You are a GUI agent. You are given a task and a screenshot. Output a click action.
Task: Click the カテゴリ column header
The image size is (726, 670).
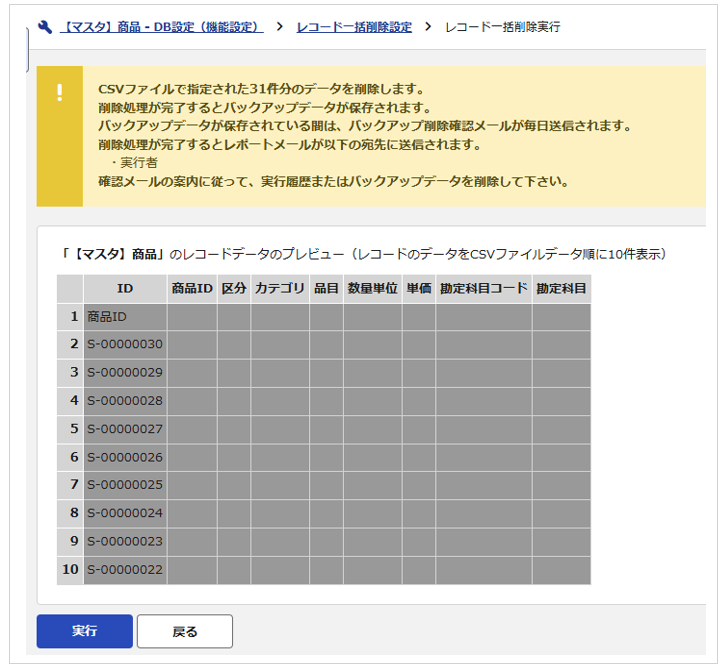280,289
